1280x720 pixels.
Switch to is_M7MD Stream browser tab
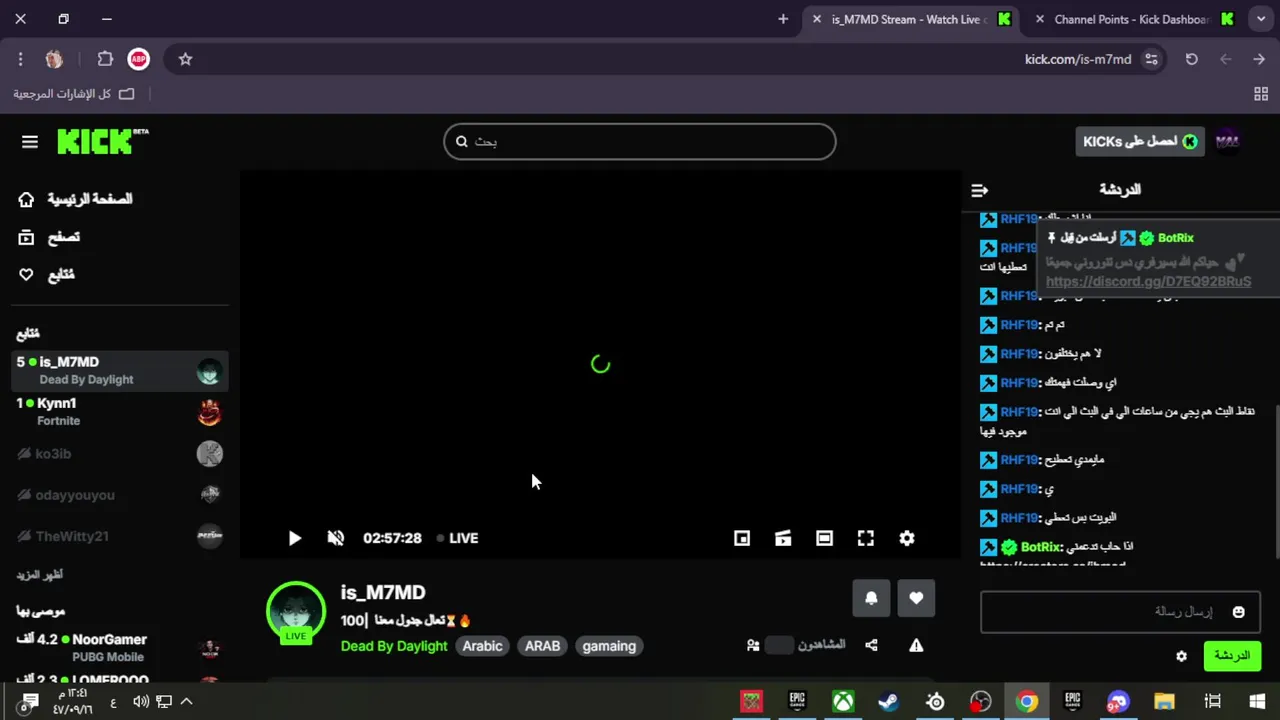[912, 19]
